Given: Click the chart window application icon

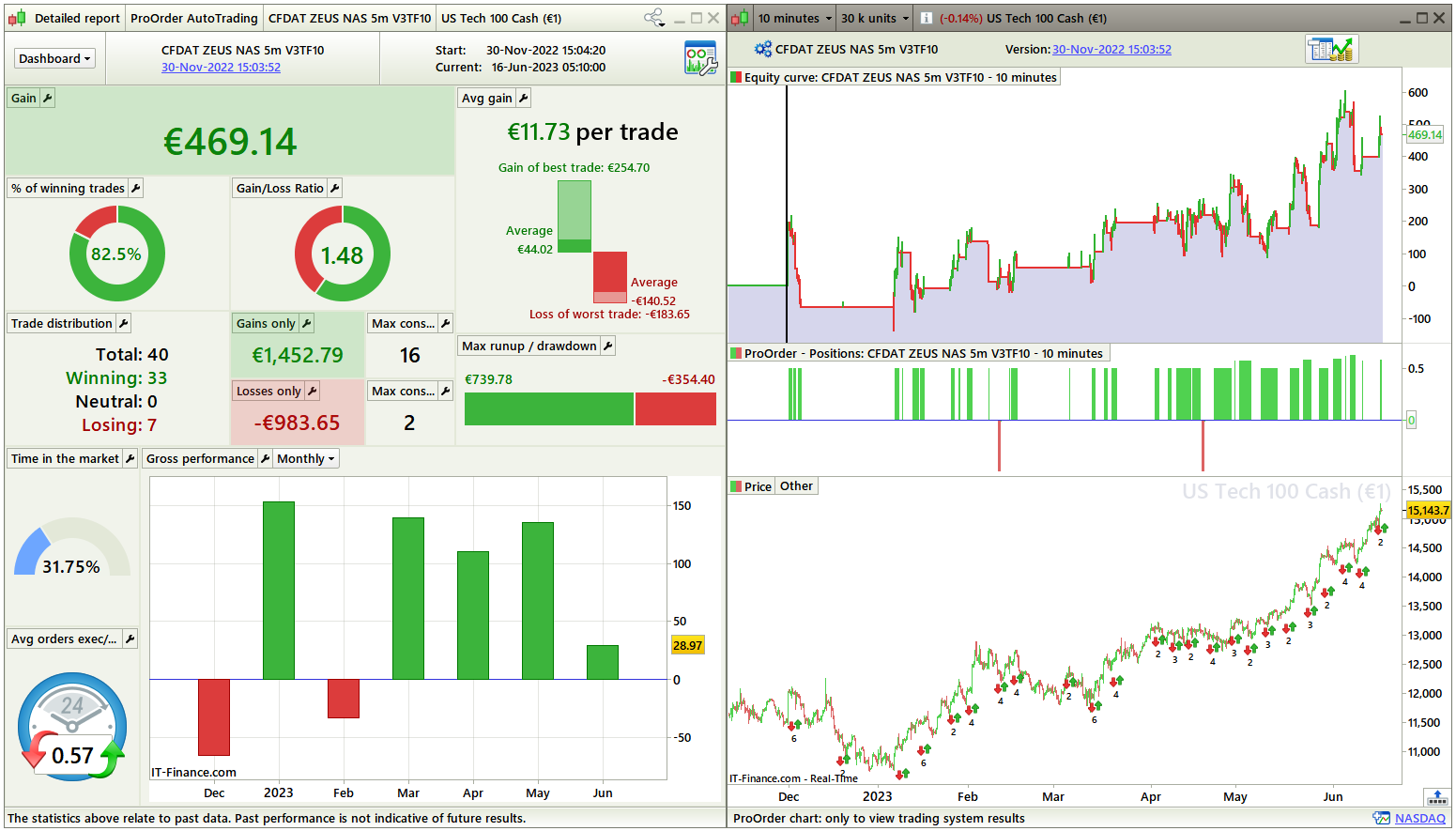Looking at the screenshot, I should (x=740, y=18).
